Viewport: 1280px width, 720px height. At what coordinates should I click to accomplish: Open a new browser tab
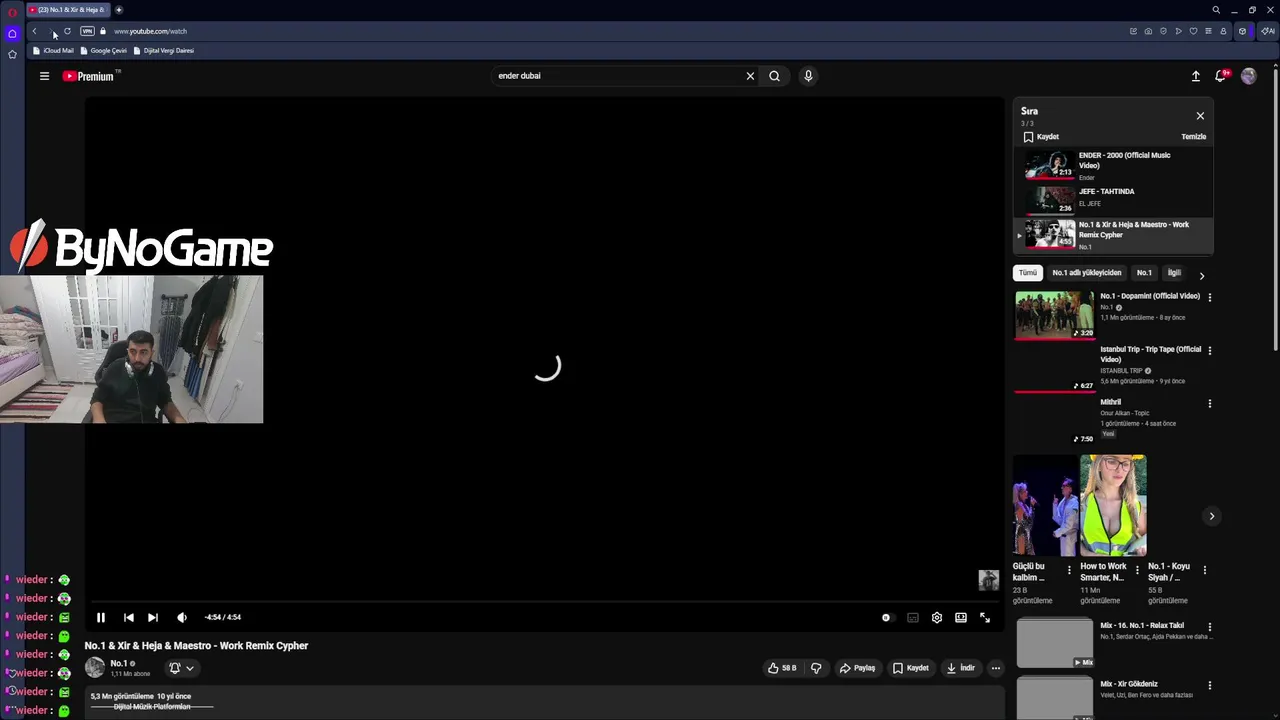[x=118, y=10]
